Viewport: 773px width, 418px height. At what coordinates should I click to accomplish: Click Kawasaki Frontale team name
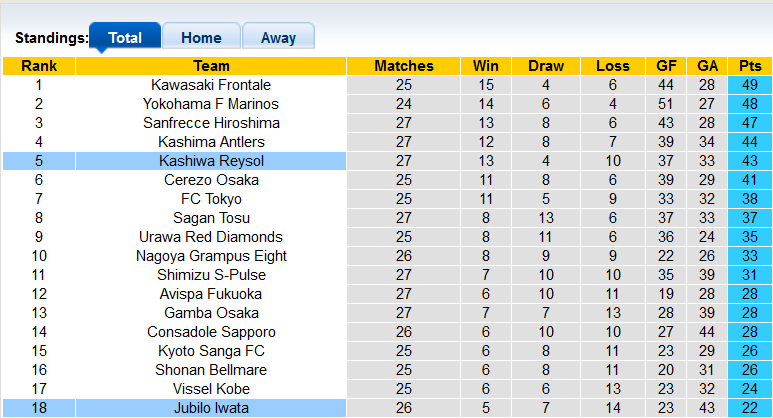[x=211, y=85]
